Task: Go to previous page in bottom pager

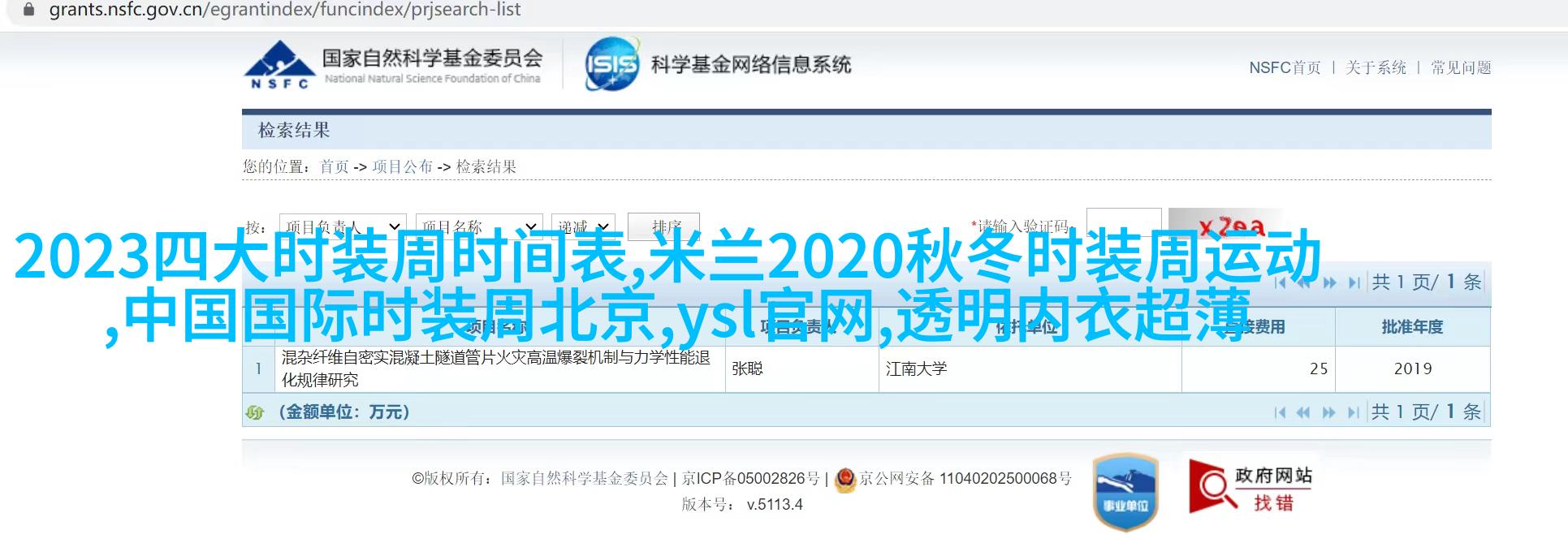Action: (x=1304, y=412)
